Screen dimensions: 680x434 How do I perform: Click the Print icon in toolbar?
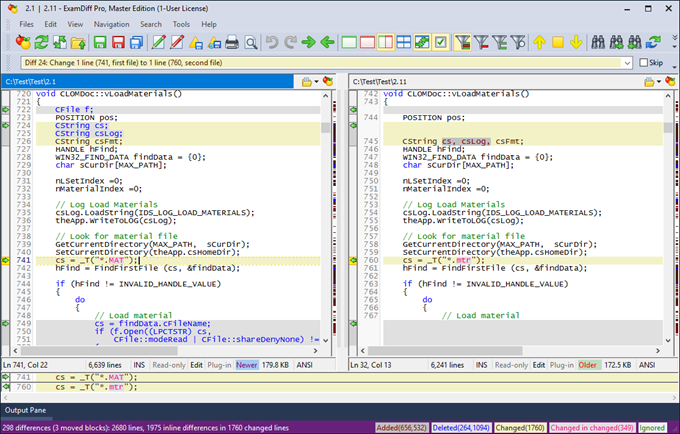pyautogui.click(x=231, y=43)
